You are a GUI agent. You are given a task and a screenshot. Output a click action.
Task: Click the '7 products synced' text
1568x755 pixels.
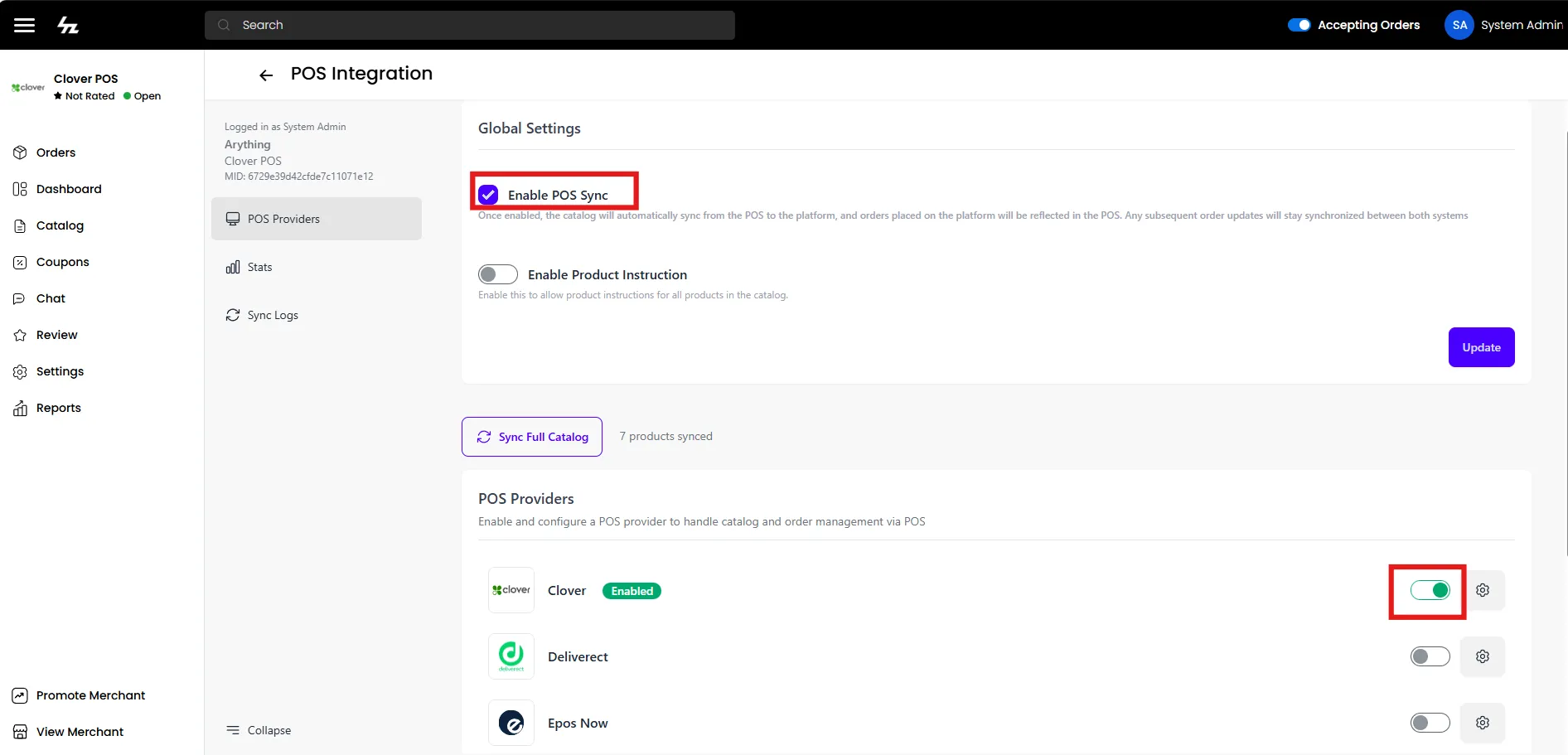(x=665, y=436)
